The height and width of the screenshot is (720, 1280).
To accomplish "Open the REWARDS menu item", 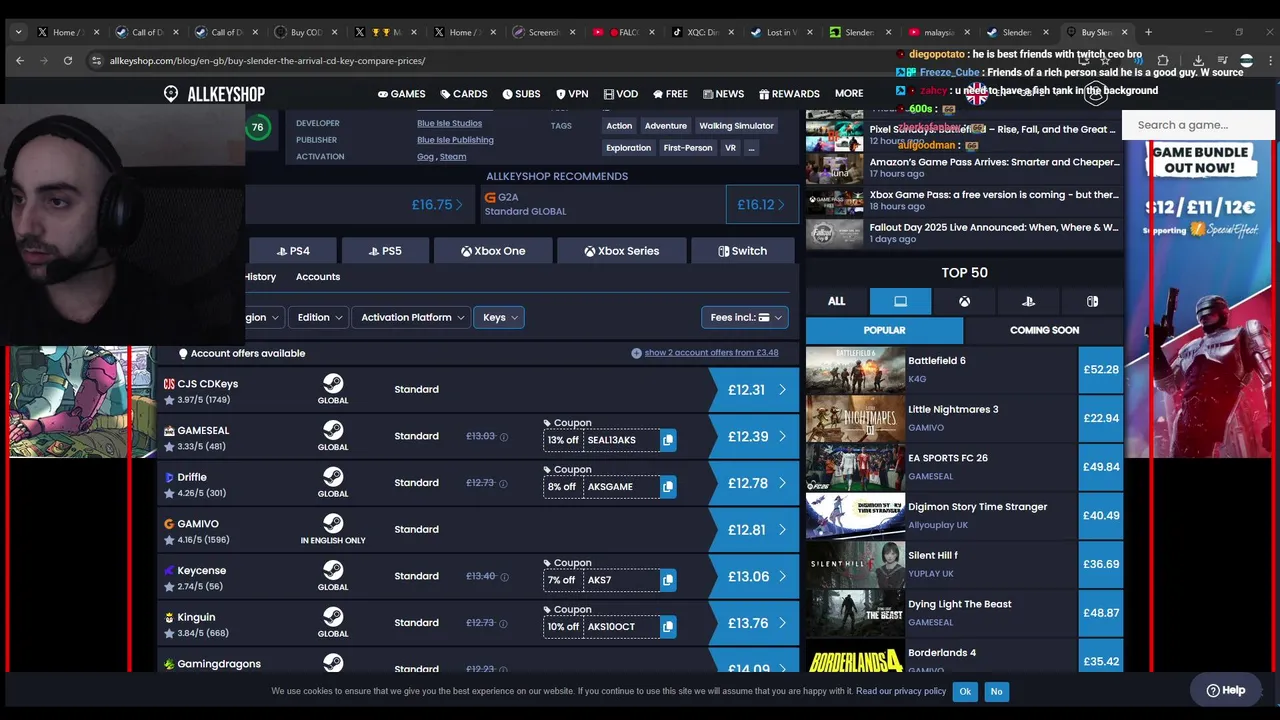I will (789, 94).
